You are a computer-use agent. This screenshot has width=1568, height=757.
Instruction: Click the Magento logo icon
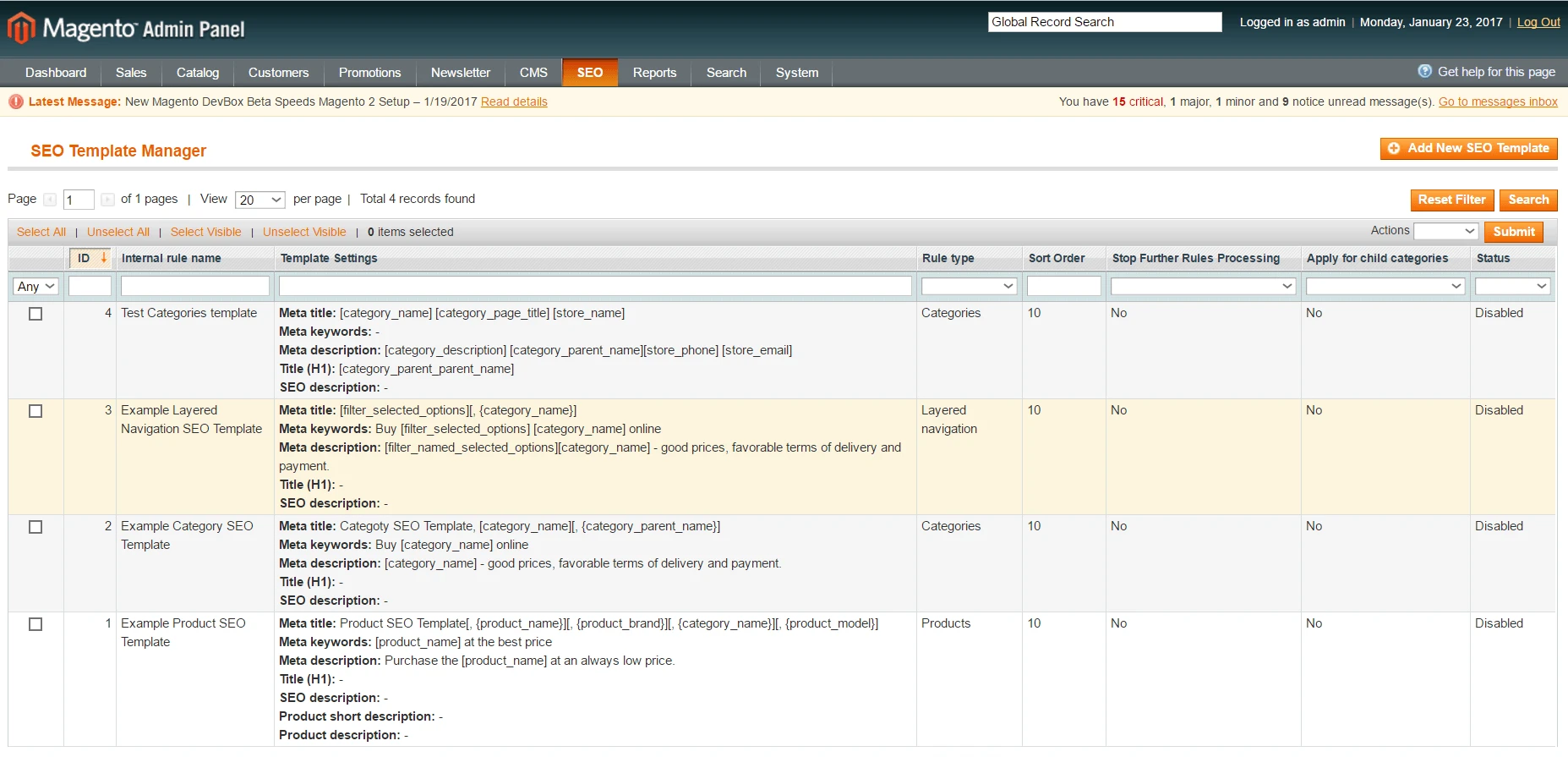(21, 28)
